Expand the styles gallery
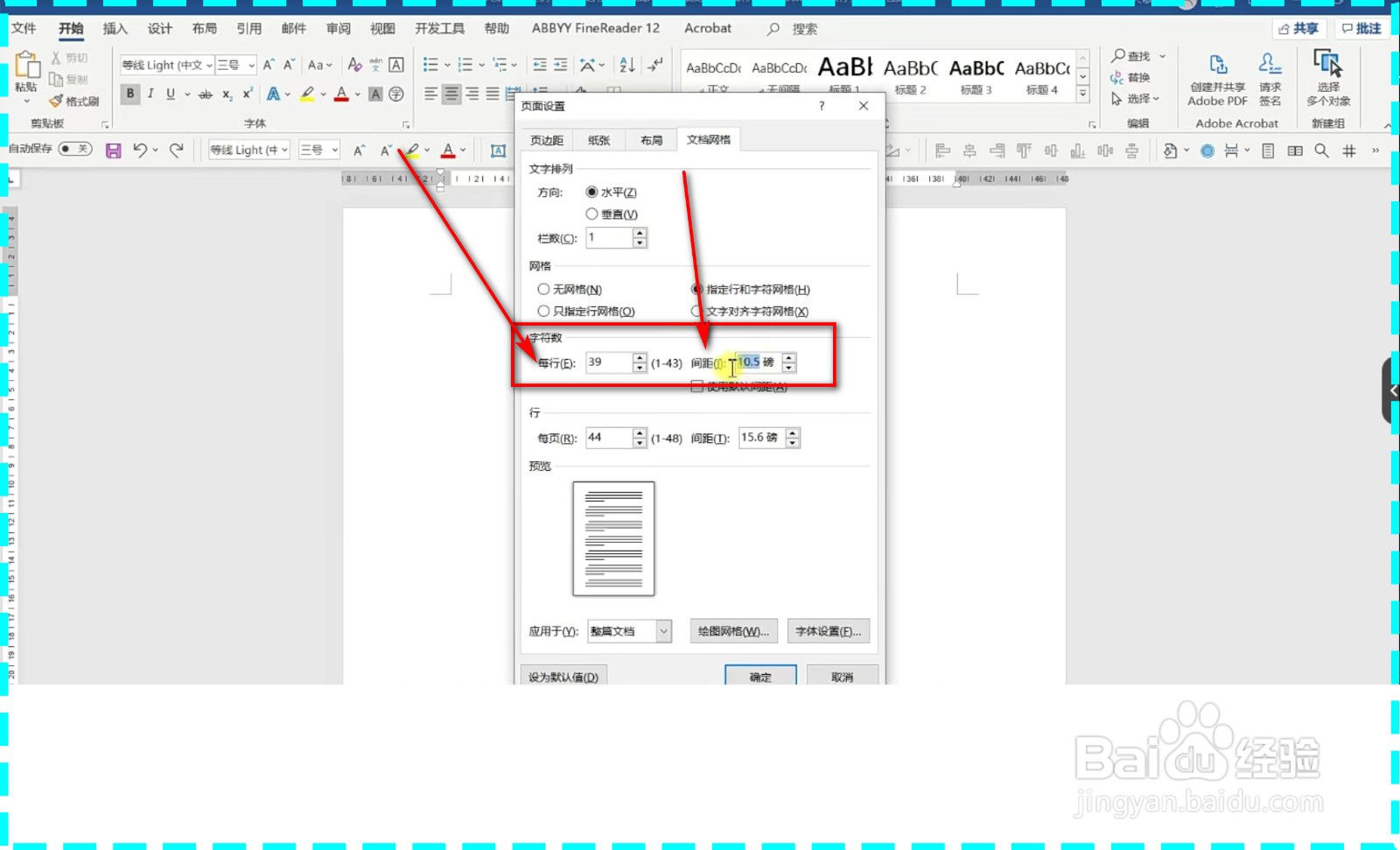 pyautogui.click(x=1083, y=94)
